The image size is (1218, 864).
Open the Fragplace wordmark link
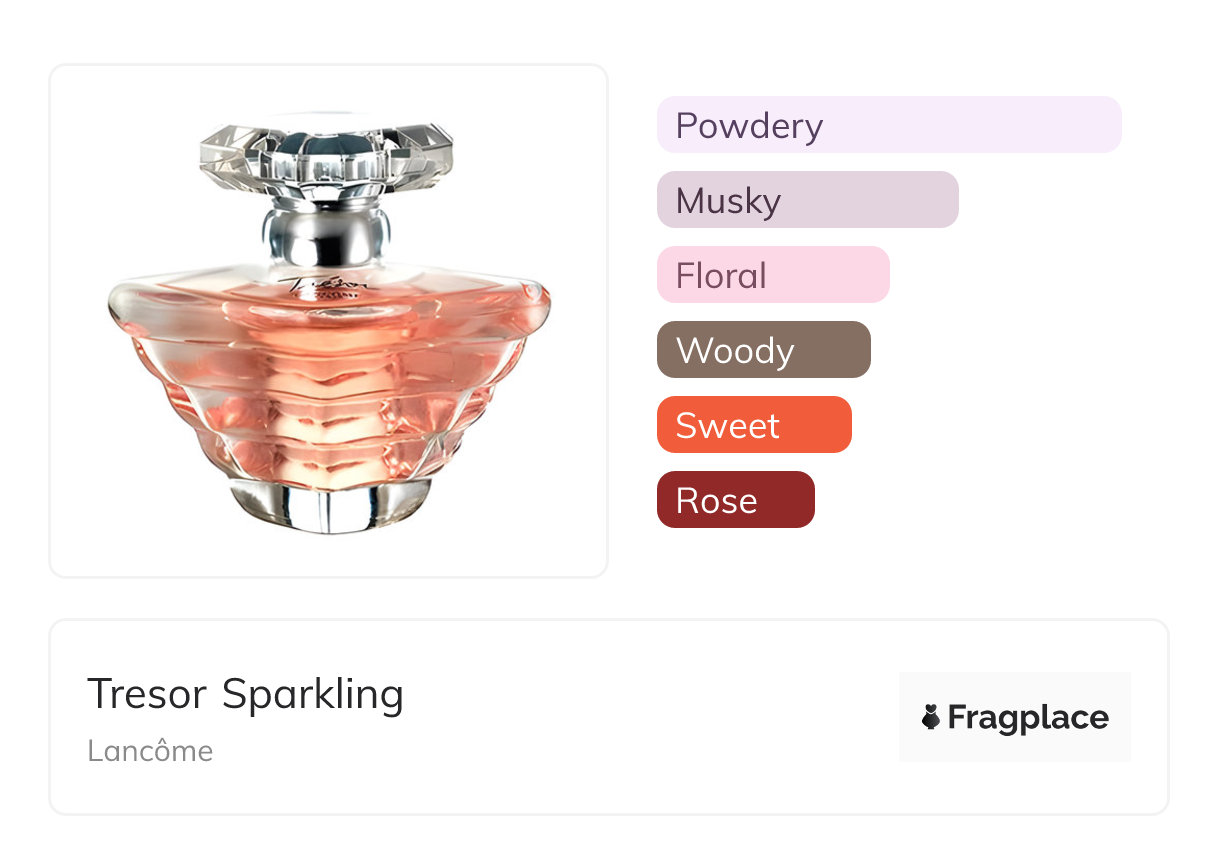[1028, 718]
